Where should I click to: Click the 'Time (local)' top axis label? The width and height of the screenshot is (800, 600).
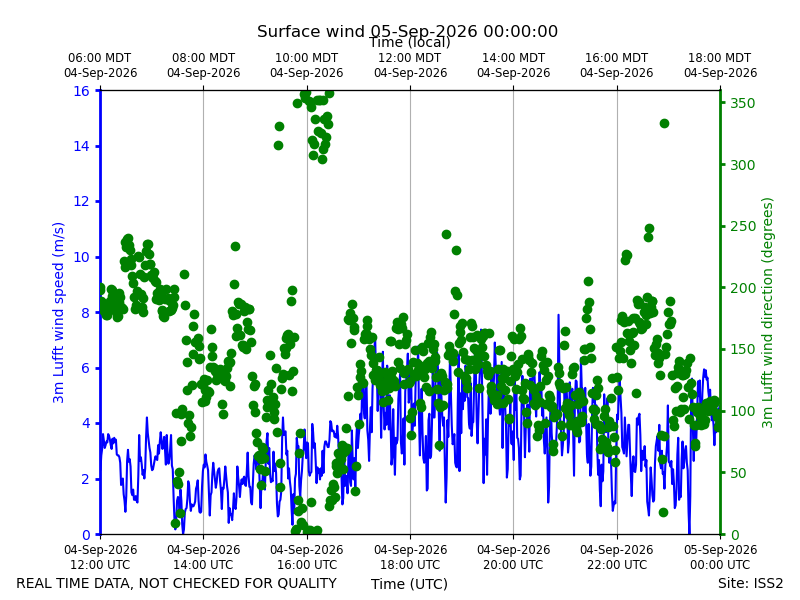(410, 42)
